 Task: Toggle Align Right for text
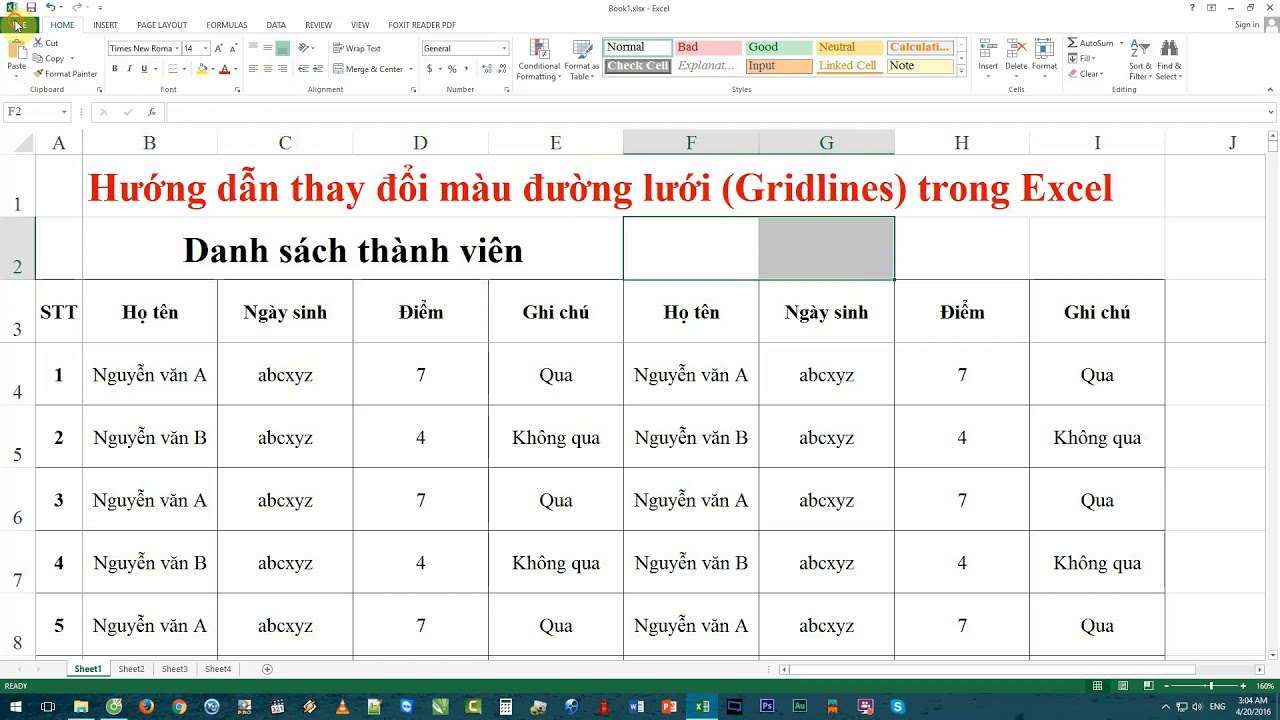283,69
